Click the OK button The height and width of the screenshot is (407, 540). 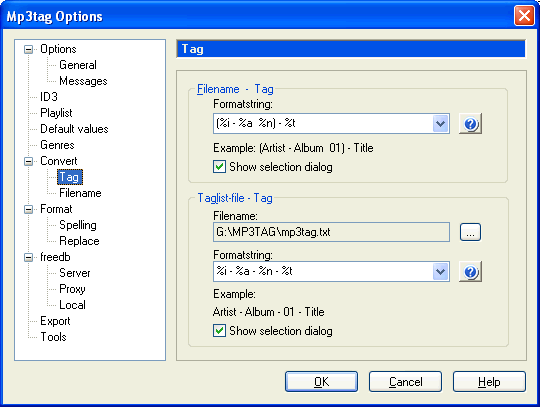[x=321, y=382]
